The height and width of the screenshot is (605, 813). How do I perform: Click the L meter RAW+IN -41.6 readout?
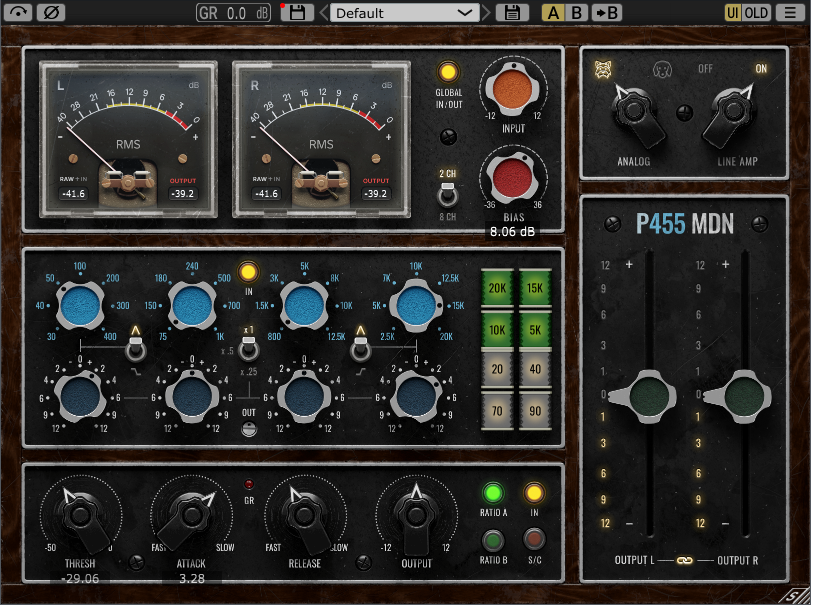[73, 194]
